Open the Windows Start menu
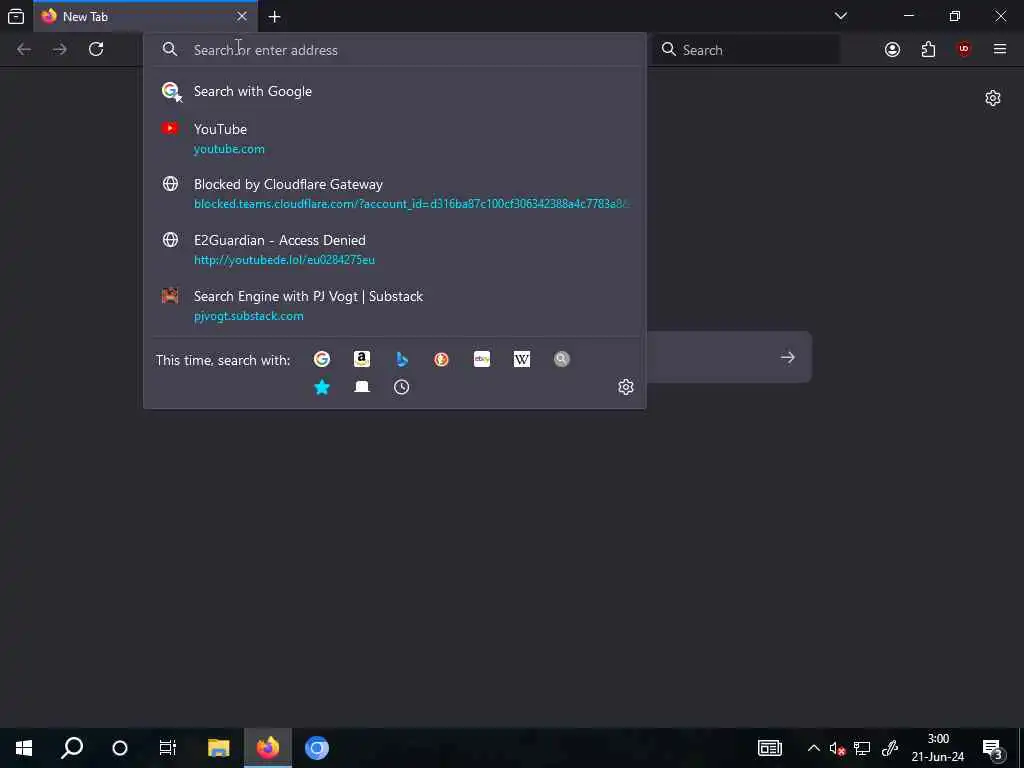The width and height of the screenshot is (1024, 768). click(24, 748)
